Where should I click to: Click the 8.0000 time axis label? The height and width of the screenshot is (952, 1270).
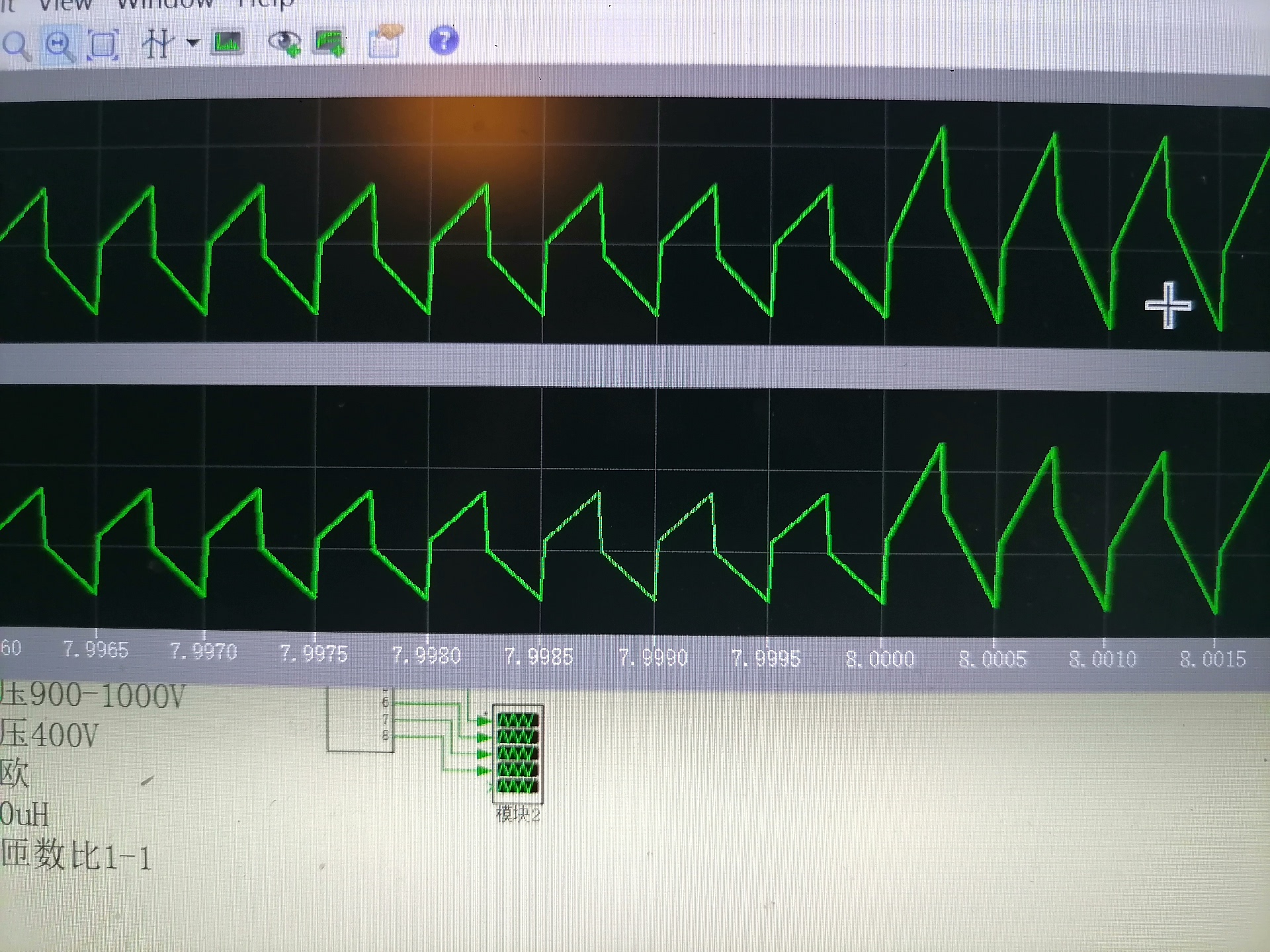coord(880,658)
